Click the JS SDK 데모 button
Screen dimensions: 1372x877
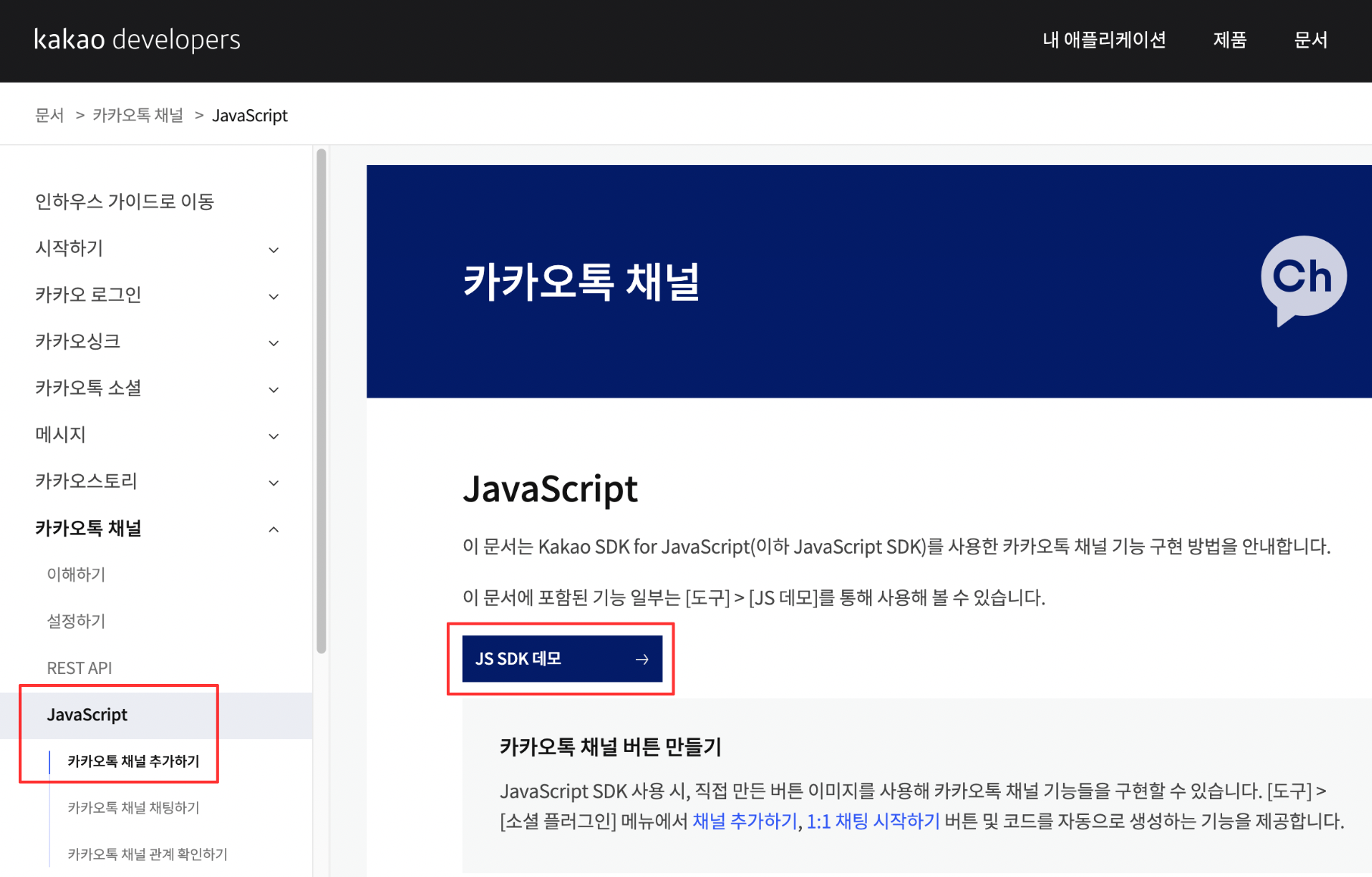point(562,659)
